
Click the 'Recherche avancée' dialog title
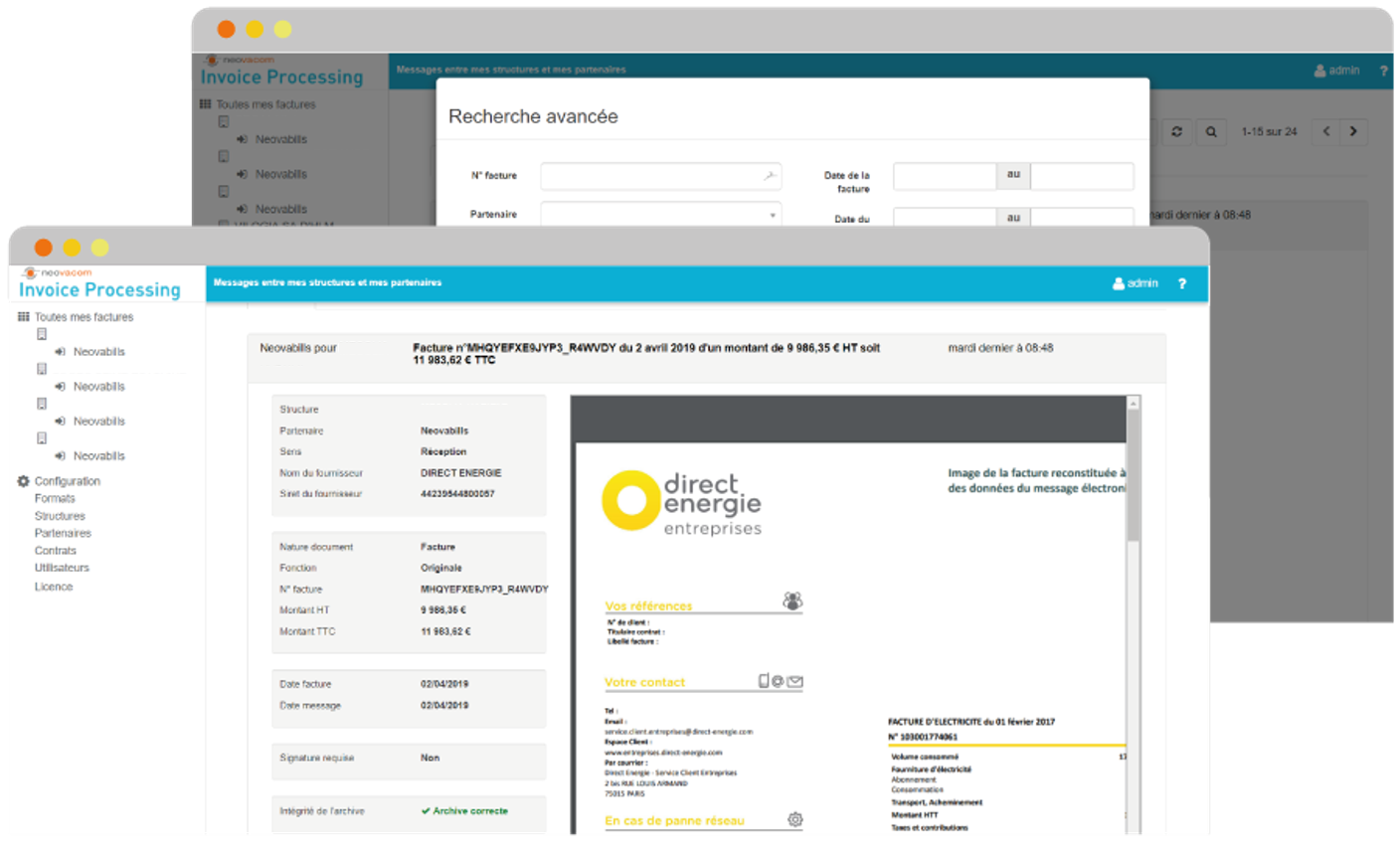pyautogui.click(x=533, y=116)
